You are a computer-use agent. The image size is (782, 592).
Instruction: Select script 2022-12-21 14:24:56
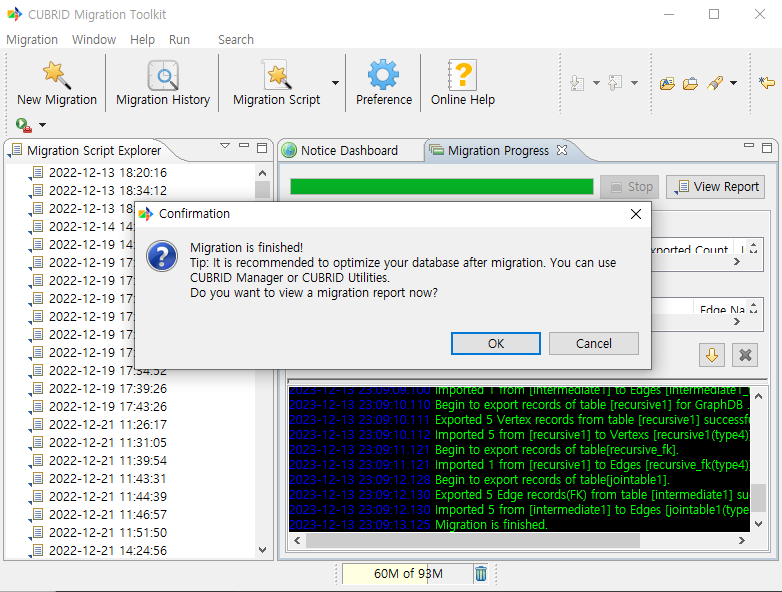(108, 550)
